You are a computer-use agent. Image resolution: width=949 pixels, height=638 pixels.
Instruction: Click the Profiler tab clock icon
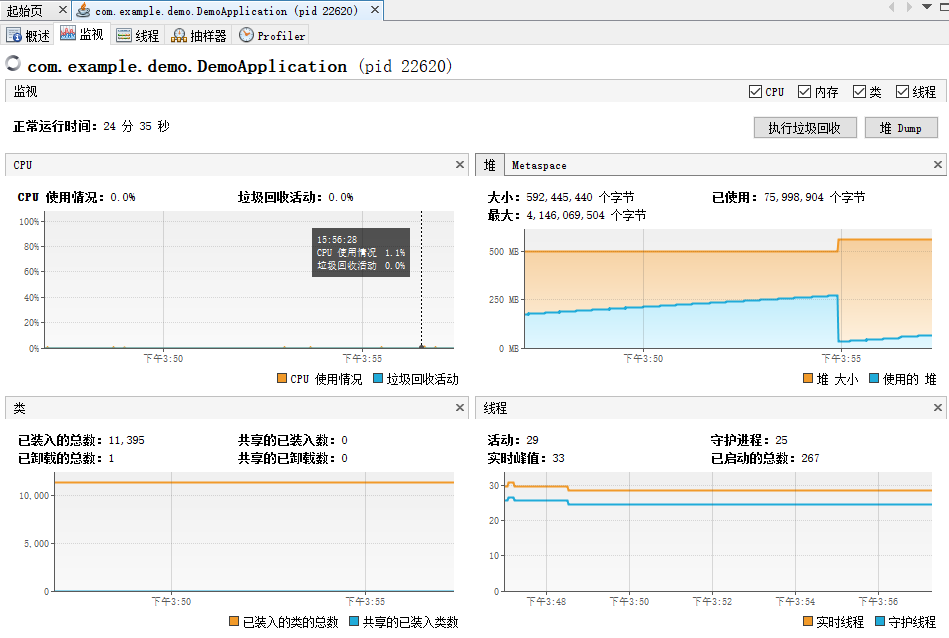(x=246, y=35)
